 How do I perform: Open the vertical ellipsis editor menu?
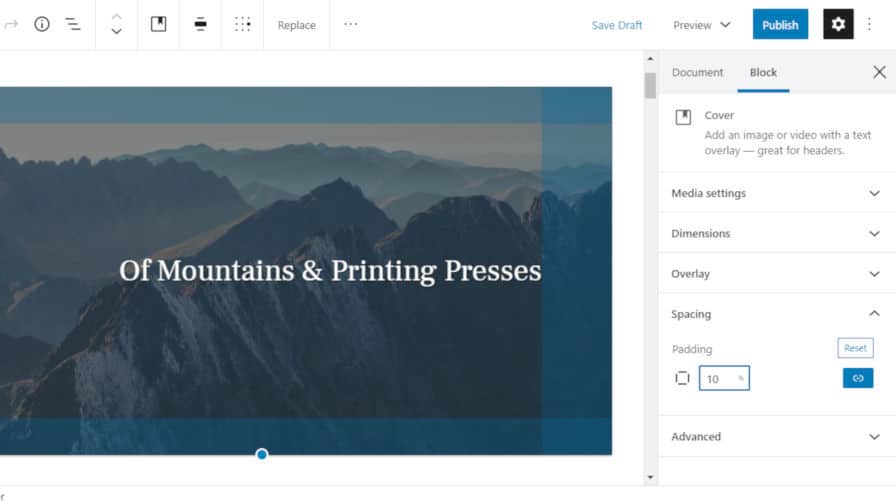point(869,24)
